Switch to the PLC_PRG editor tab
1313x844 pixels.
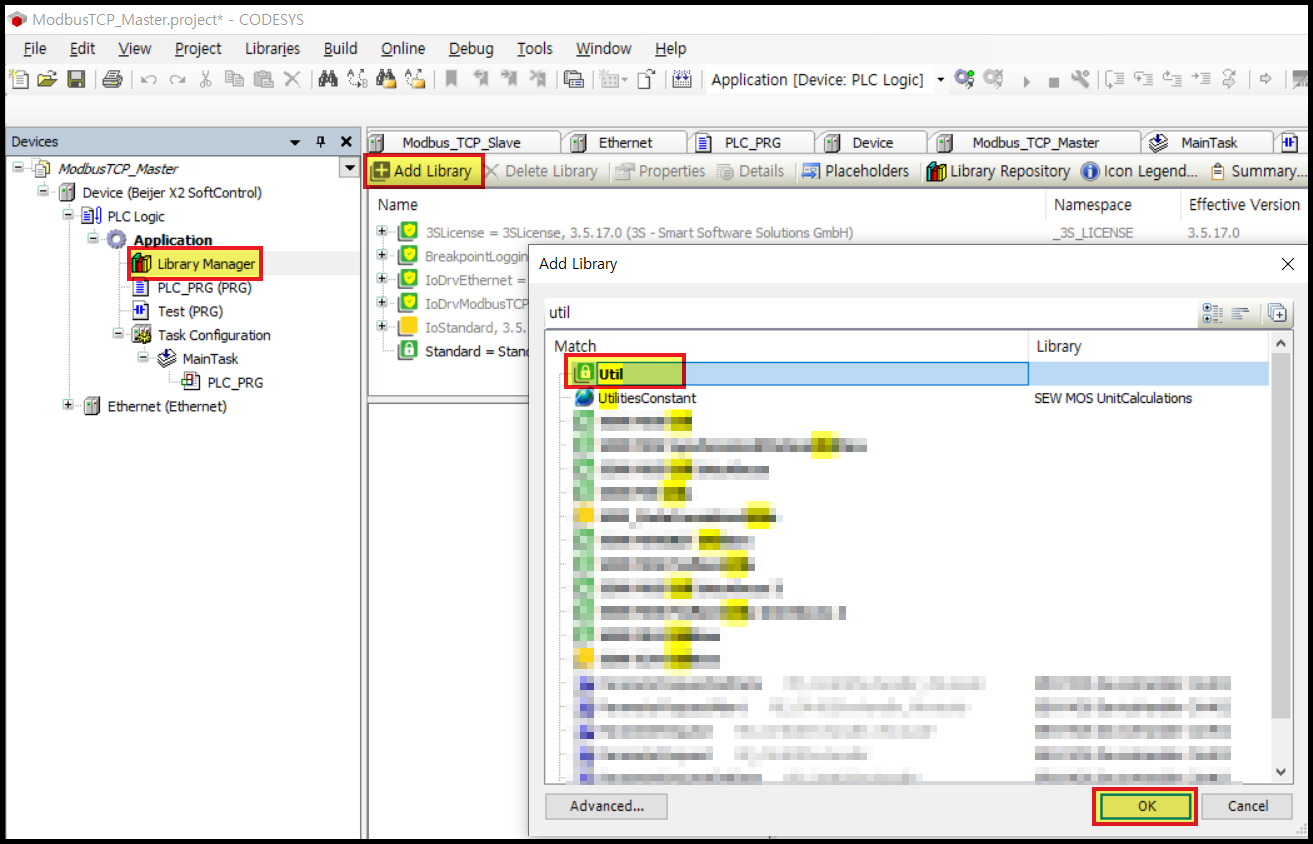(752, 142)
